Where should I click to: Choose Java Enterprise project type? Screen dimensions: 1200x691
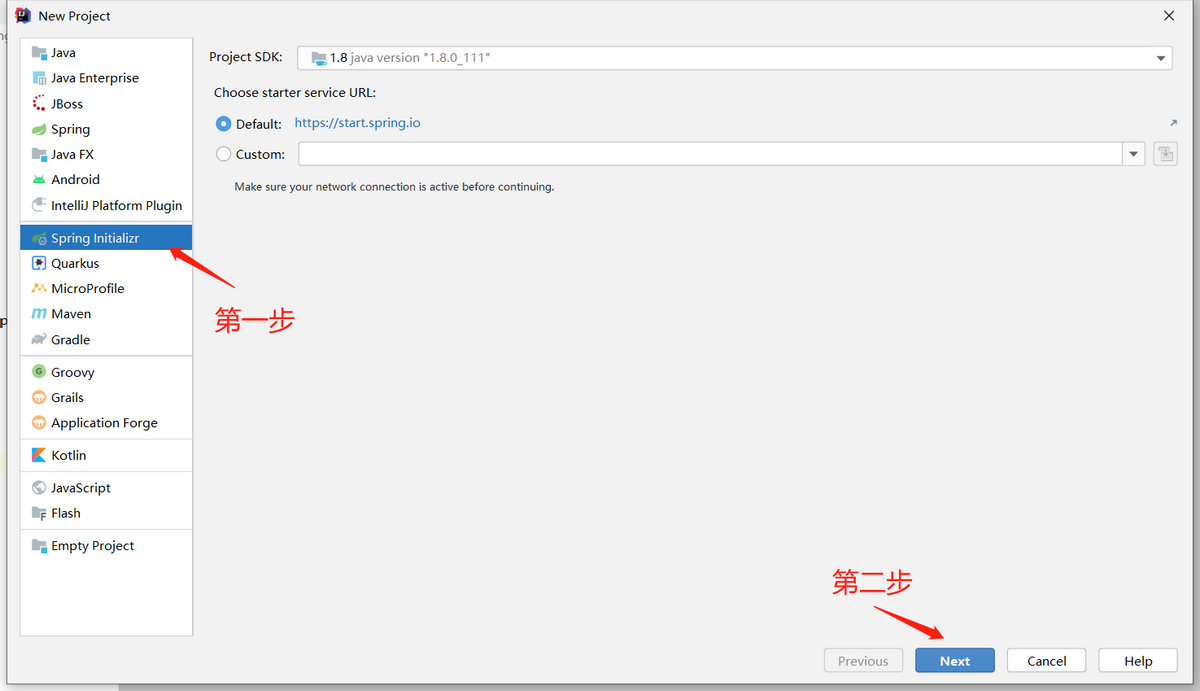pyautogui.click(x=106, y=78)
